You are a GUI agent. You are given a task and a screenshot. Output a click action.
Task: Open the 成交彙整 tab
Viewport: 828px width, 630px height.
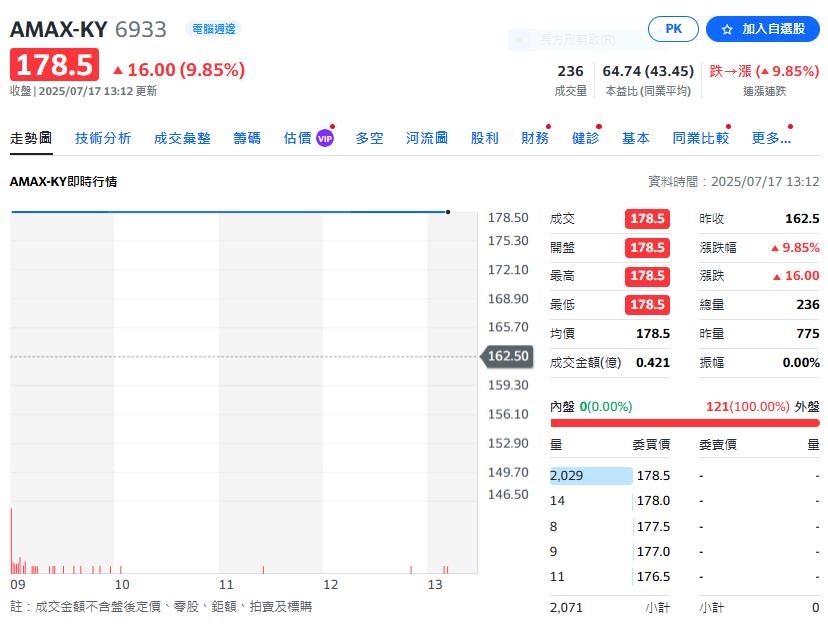(x=182, y=139)
